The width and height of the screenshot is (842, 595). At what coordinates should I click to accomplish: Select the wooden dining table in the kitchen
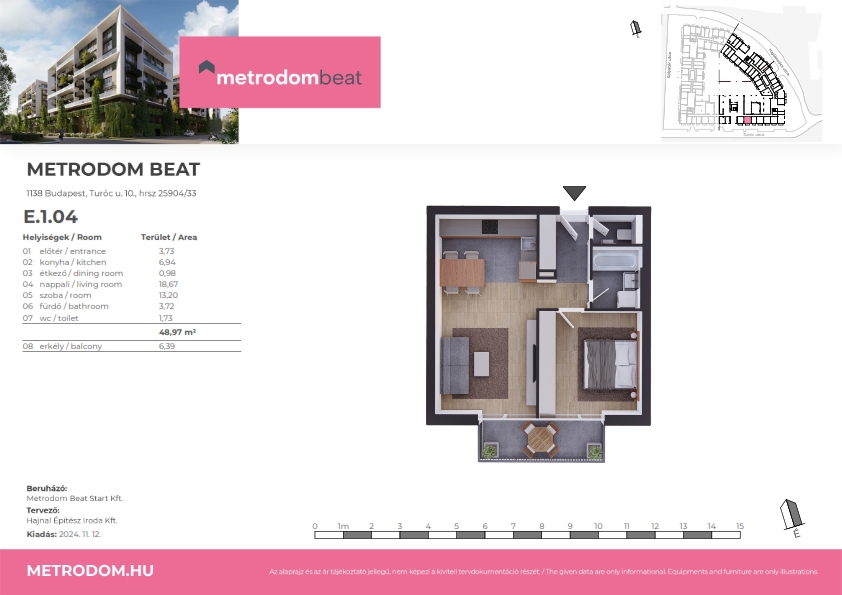462,272
